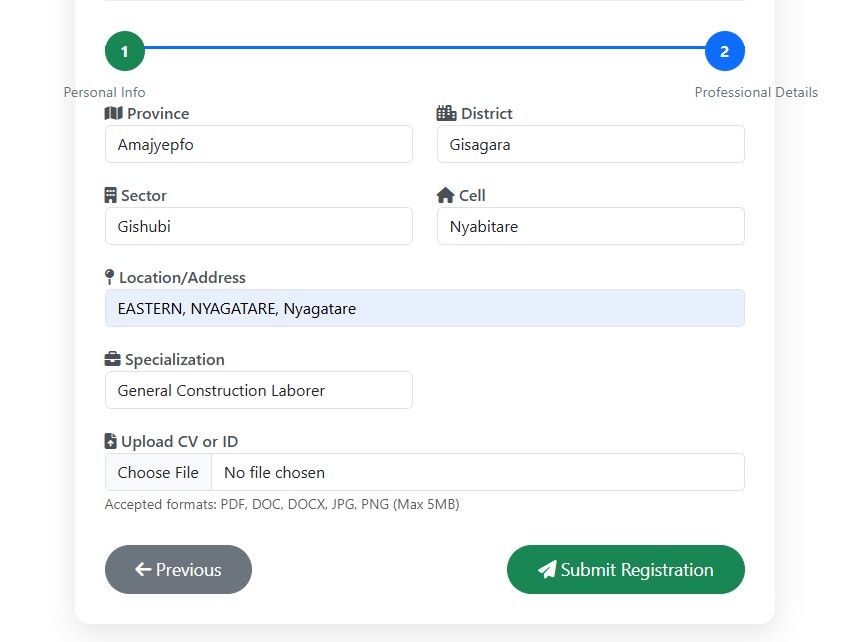Screen dimensions: 852x642
Task: Submit the form with Submit Registration
Action: click(625, 570)
